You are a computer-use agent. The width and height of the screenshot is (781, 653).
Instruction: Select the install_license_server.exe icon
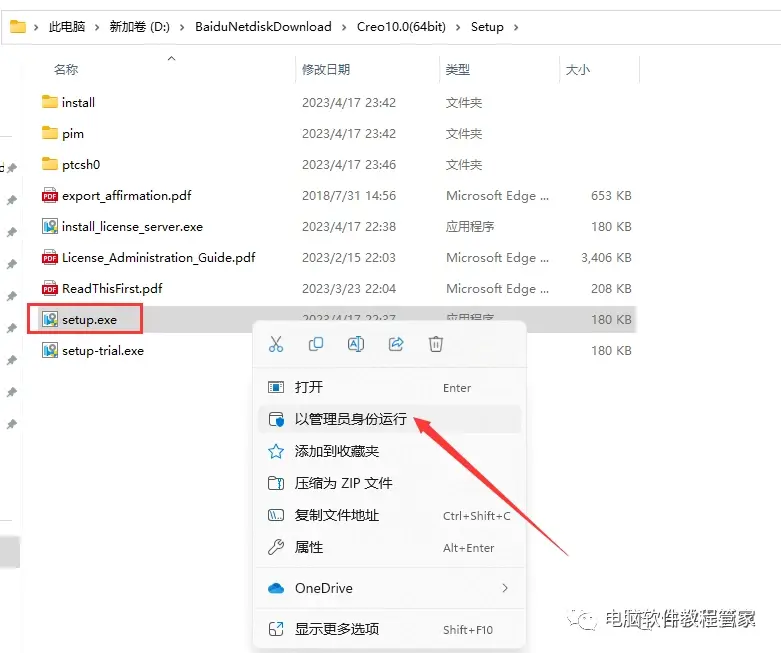[x=50, y=227]
